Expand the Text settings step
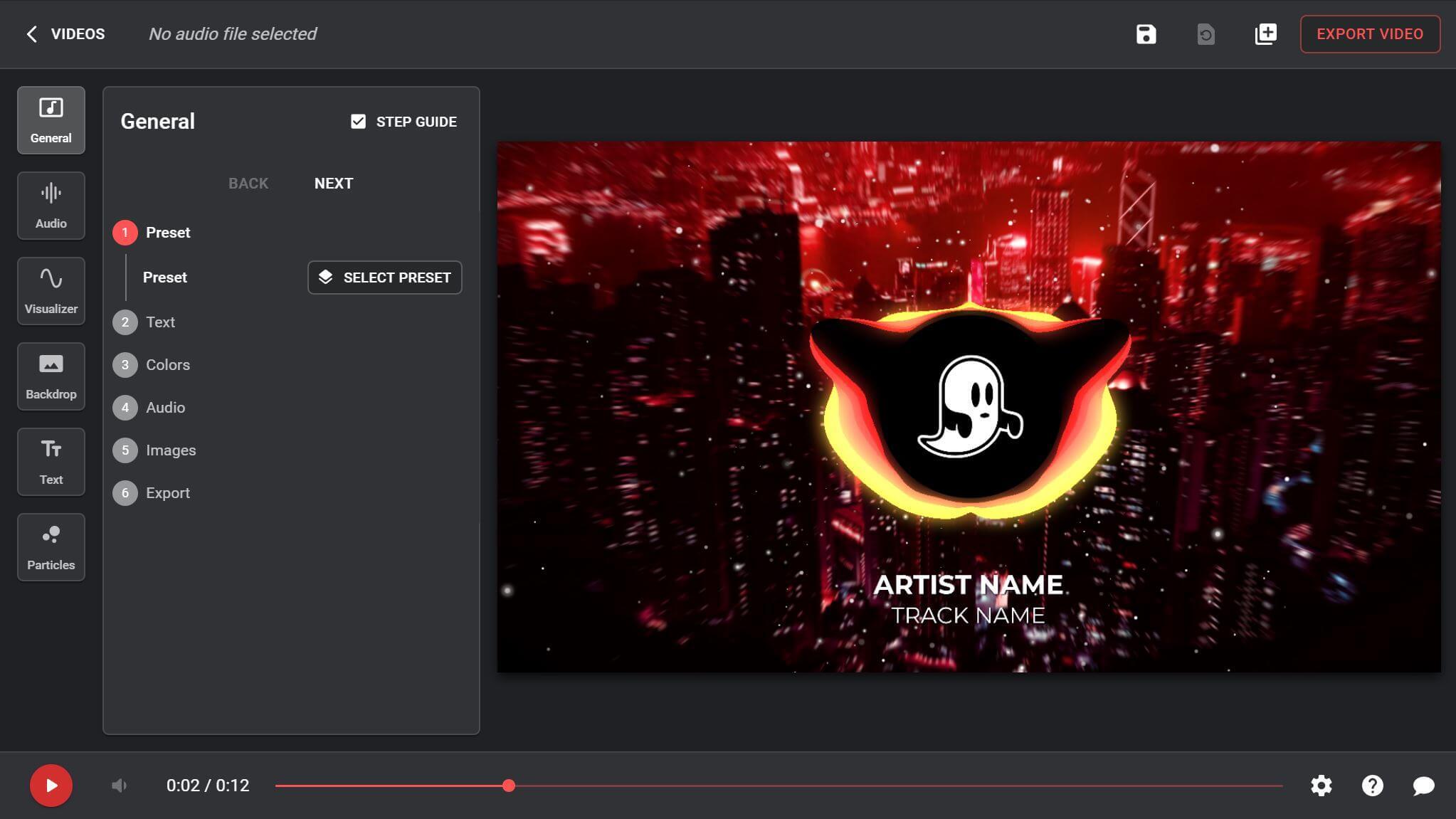This screenshot has width=1456, height=819. 159,321
